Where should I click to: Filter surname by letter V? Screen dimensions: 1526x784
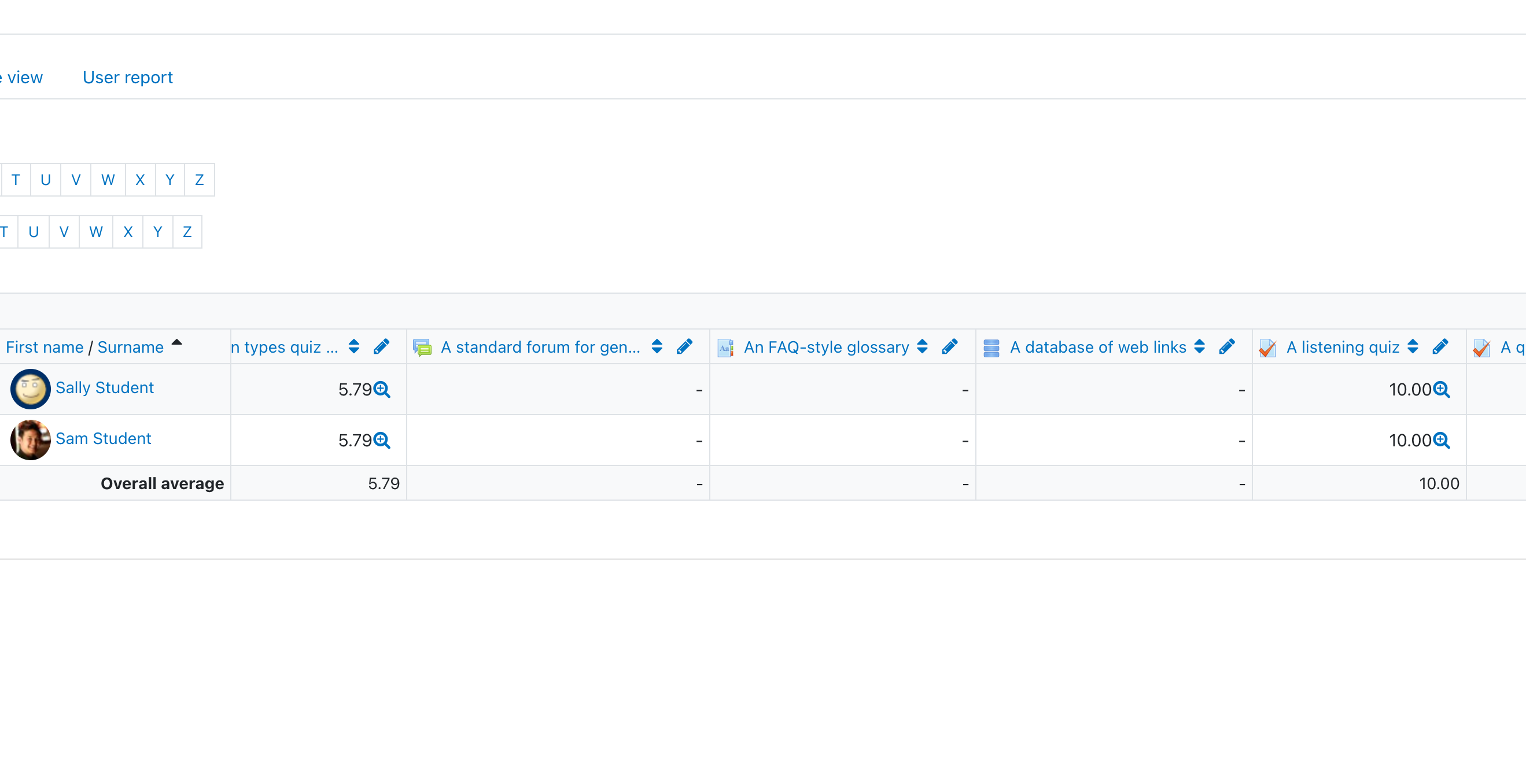(64, 232)
